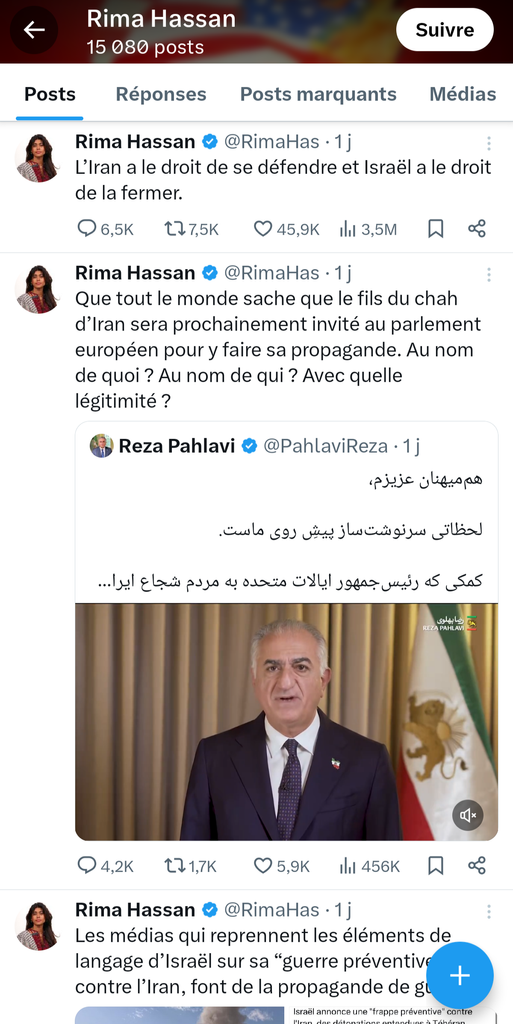
Task: Bookmark the first Rima Hassan post
Action: tap(435, 229)
